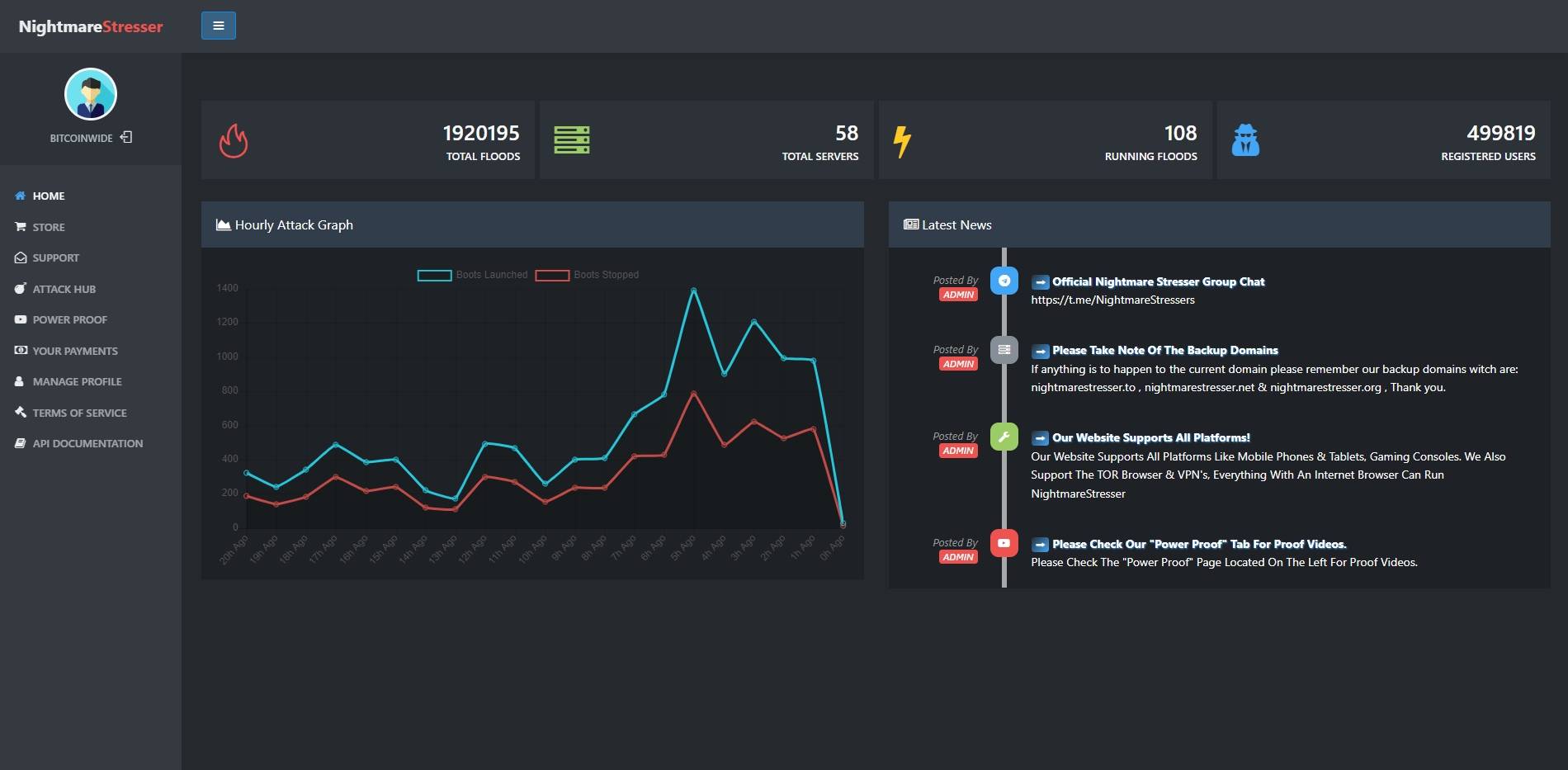Image resolution: width=1568 pixels, height=770 pixels.
Task: Click the red video timeline icon
Action: pyautogui.click(x=1004, y=543)
